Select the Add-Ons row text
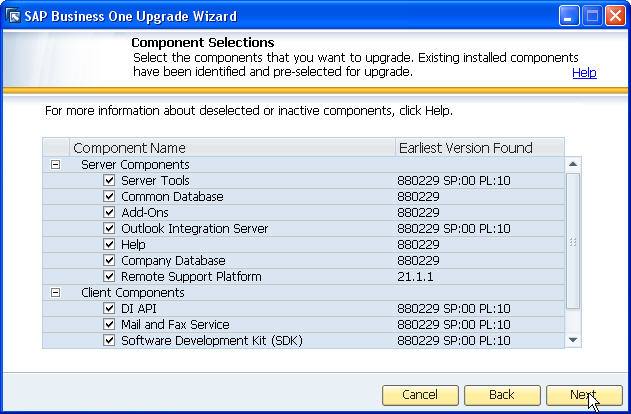631x414 pixels. tap(145, 212)
